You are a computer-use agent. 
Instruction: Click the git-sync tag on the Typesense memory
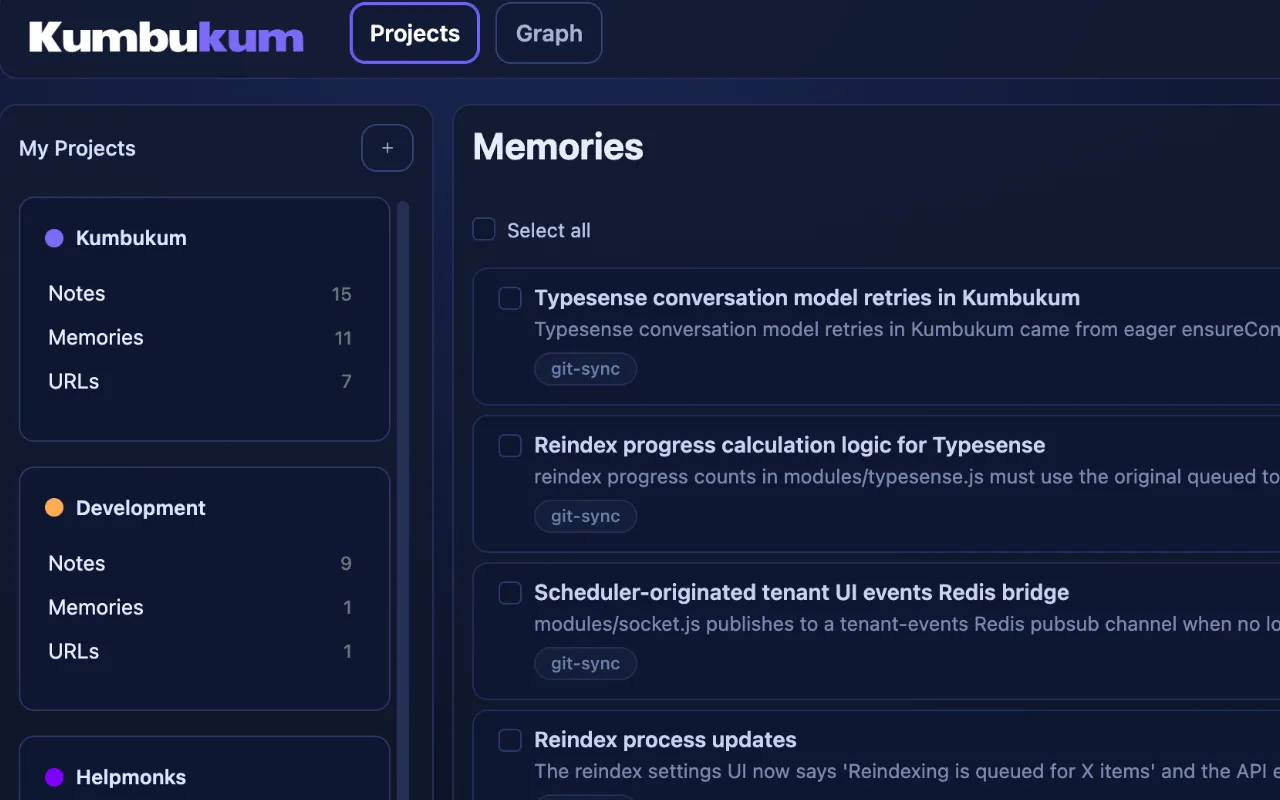[x=585, y=368]
